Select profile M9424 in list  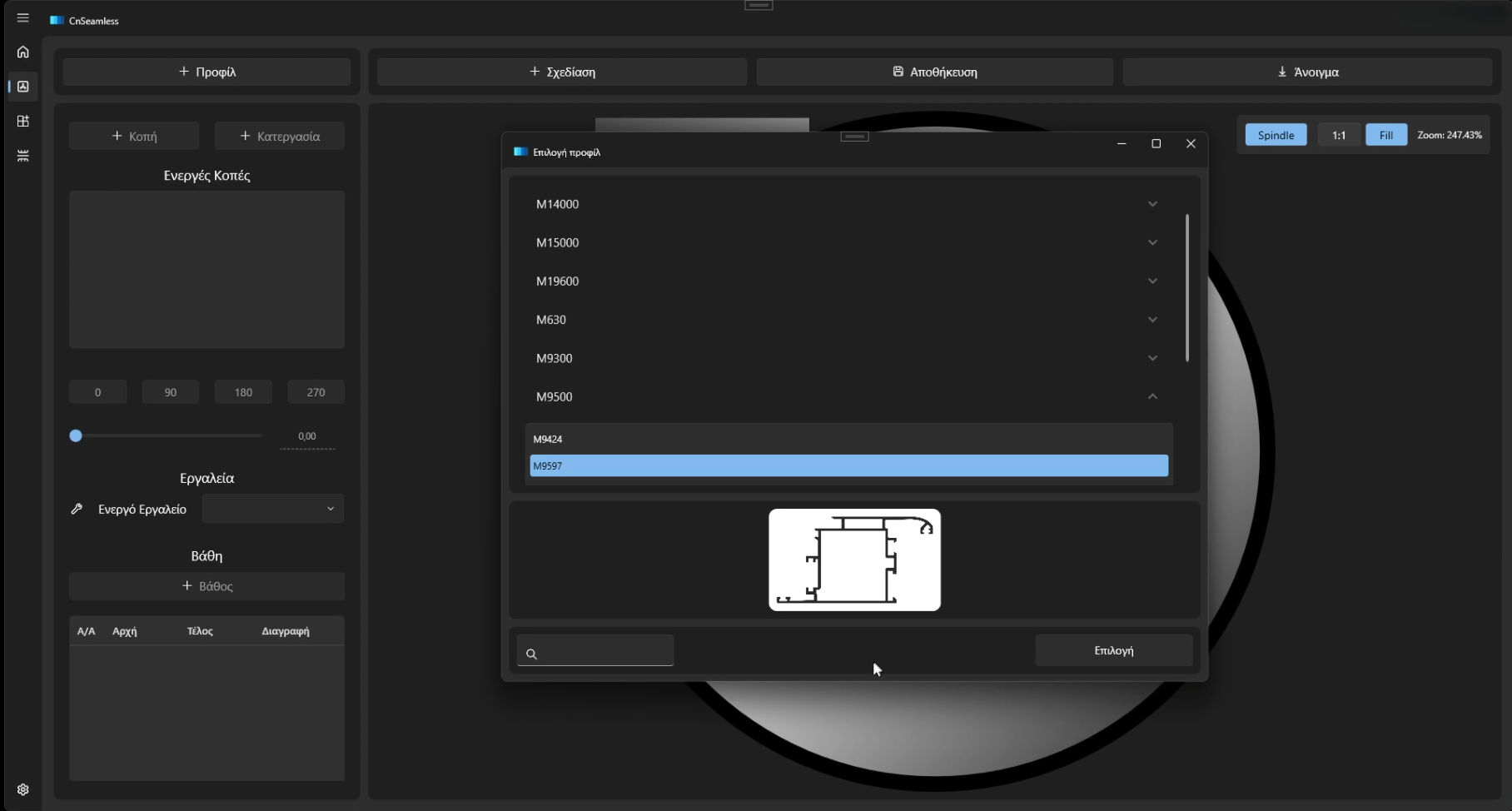[x=849, y=439]
